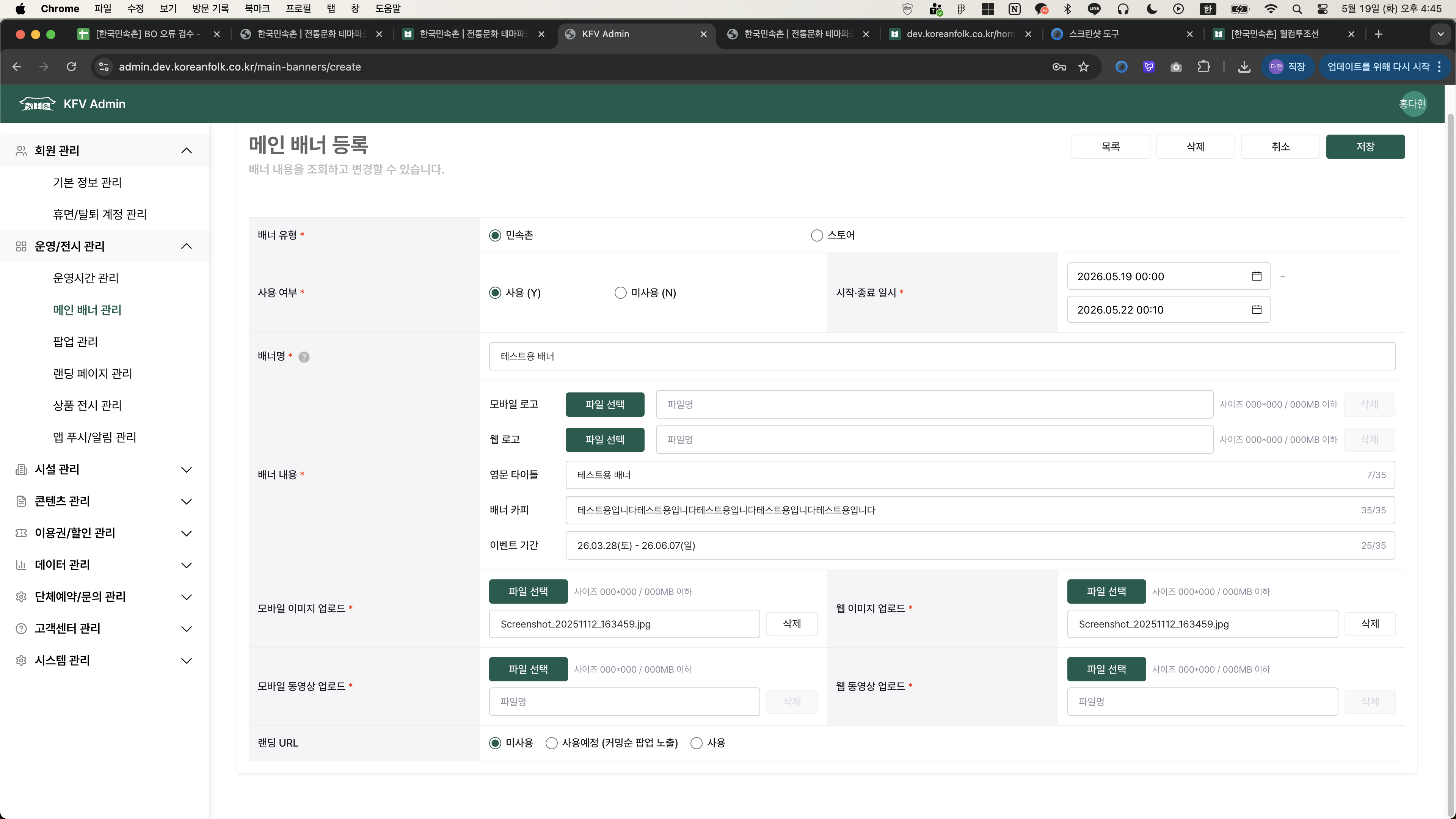Click the 홍다현 user avatar
Screen dimensions: 1456x819
pos(1412,104)
